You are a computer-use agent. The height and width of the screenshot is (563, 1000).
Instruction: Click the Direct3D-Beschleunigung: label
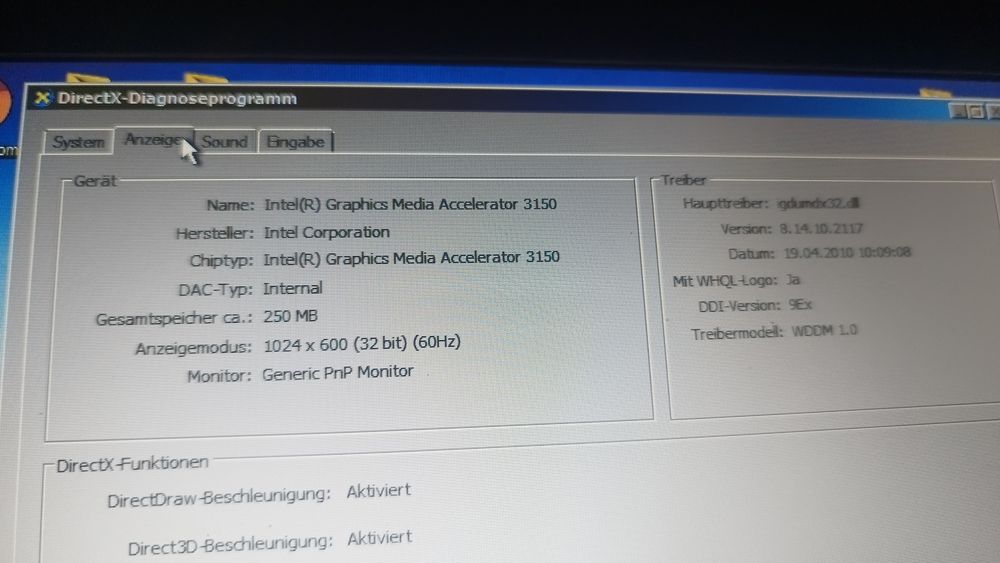(230, 545)
